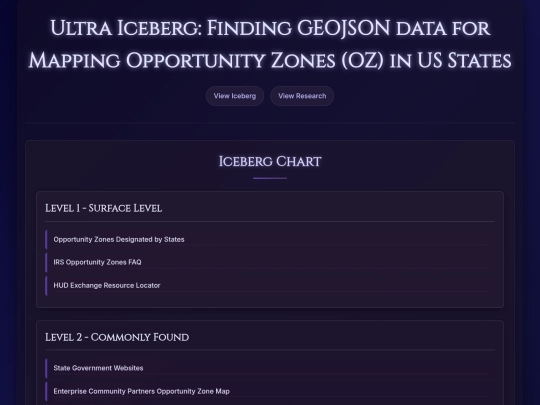Click purple bar beside Opportunity Zones Designated by States
Image resolution: width=540 pixels, height=405 pixels.
pos(46,240)
